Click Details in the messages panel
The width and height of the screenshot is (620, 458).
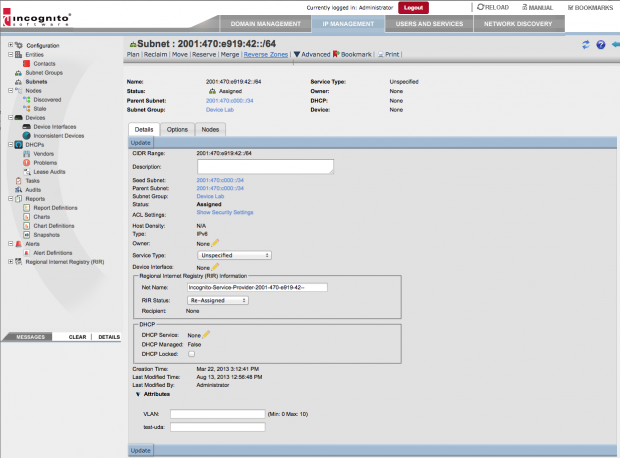coord(109,337)
